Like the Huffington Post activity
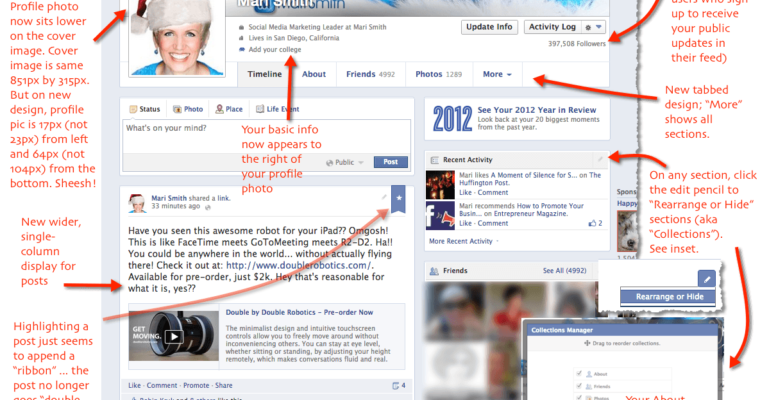760x400 pixels. click(x=465, y=192)
